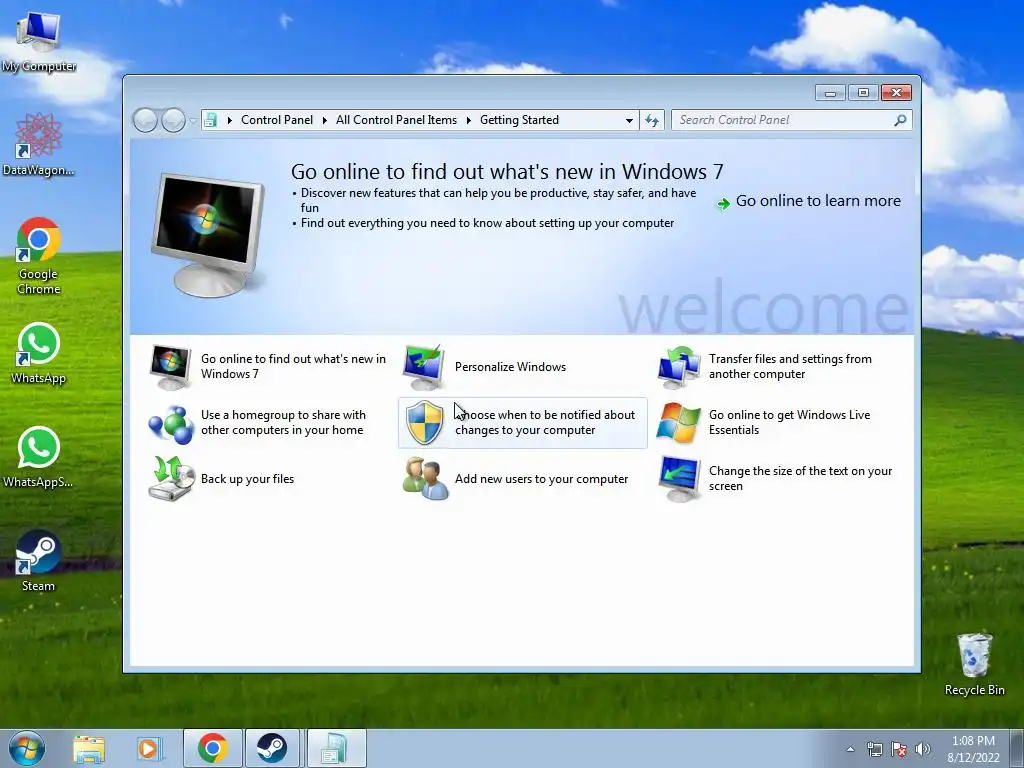Click the text size monitor icon
This screenshot has height=768, width=1024.
coord(679,479)
